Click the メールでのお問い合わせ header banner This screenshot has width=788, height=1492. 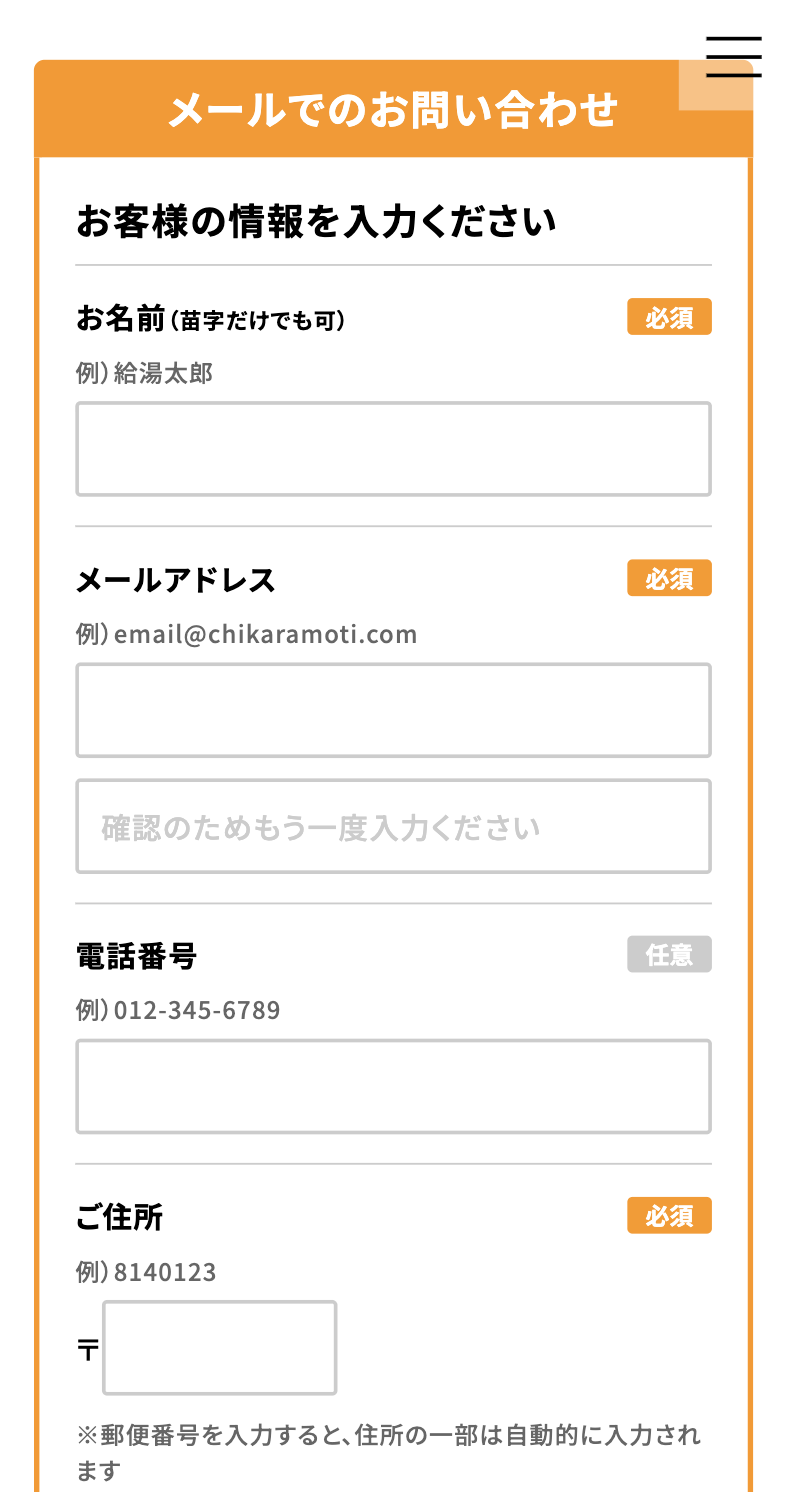393,109
